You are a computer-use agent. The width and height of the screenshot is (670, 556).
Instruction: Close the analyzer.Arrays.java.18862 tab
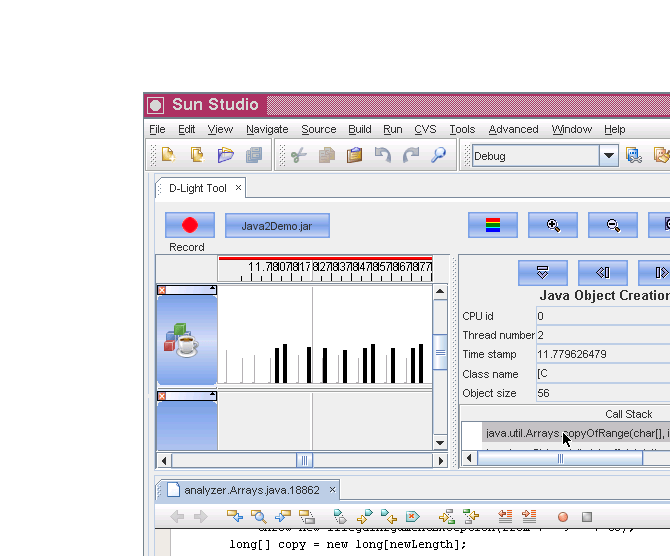pos(332,490)
